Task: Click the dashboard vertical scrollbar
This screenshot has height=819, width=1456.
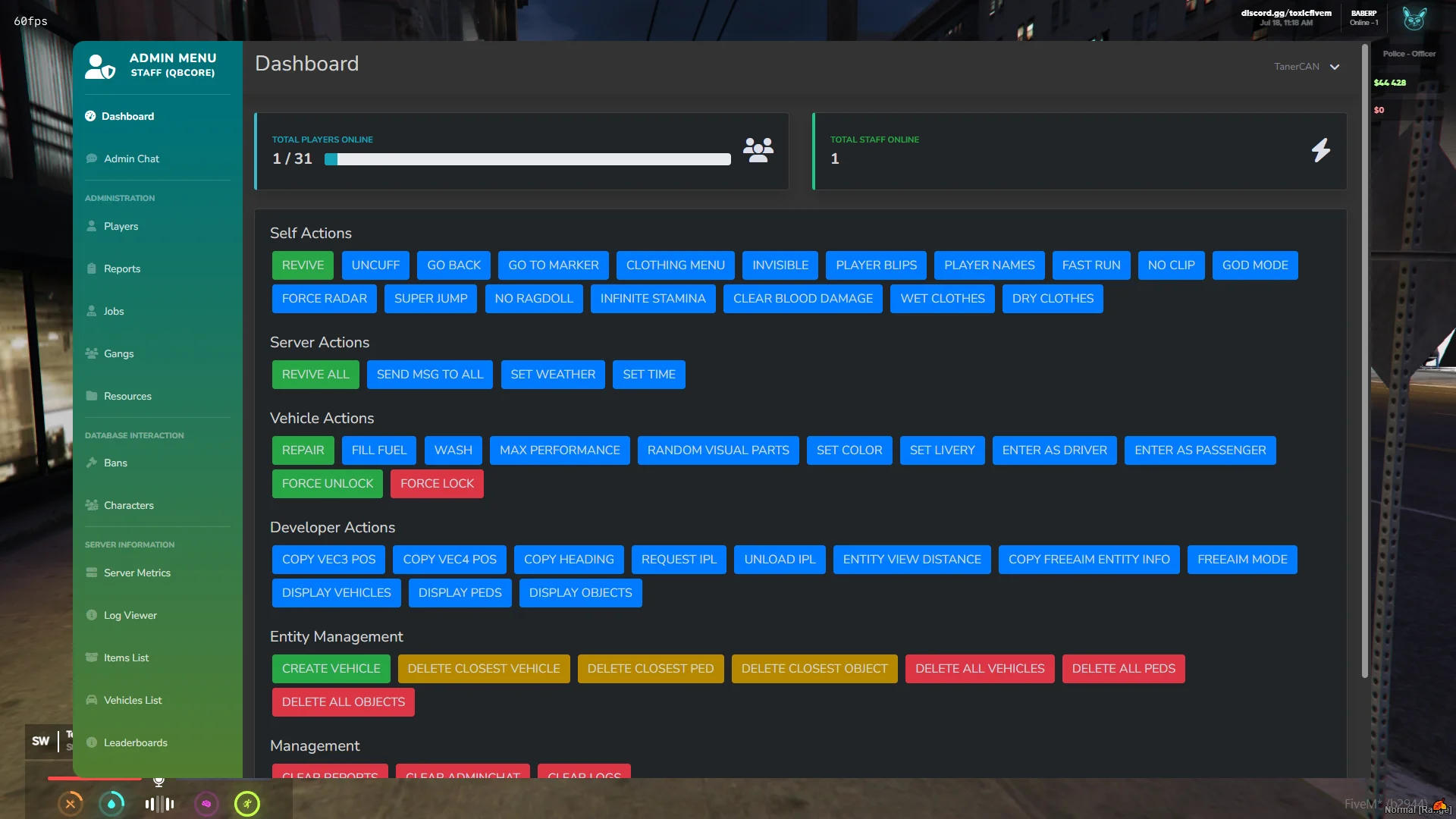Action: (x=1365, y=360)
